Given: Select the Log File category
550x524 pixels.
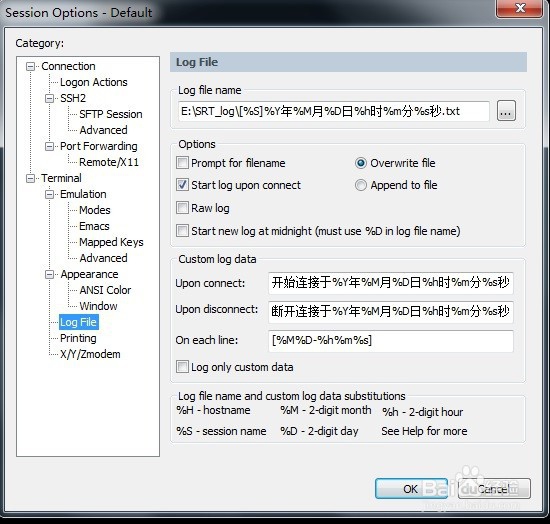Looking at the screenshot, I should click(79, 322).
